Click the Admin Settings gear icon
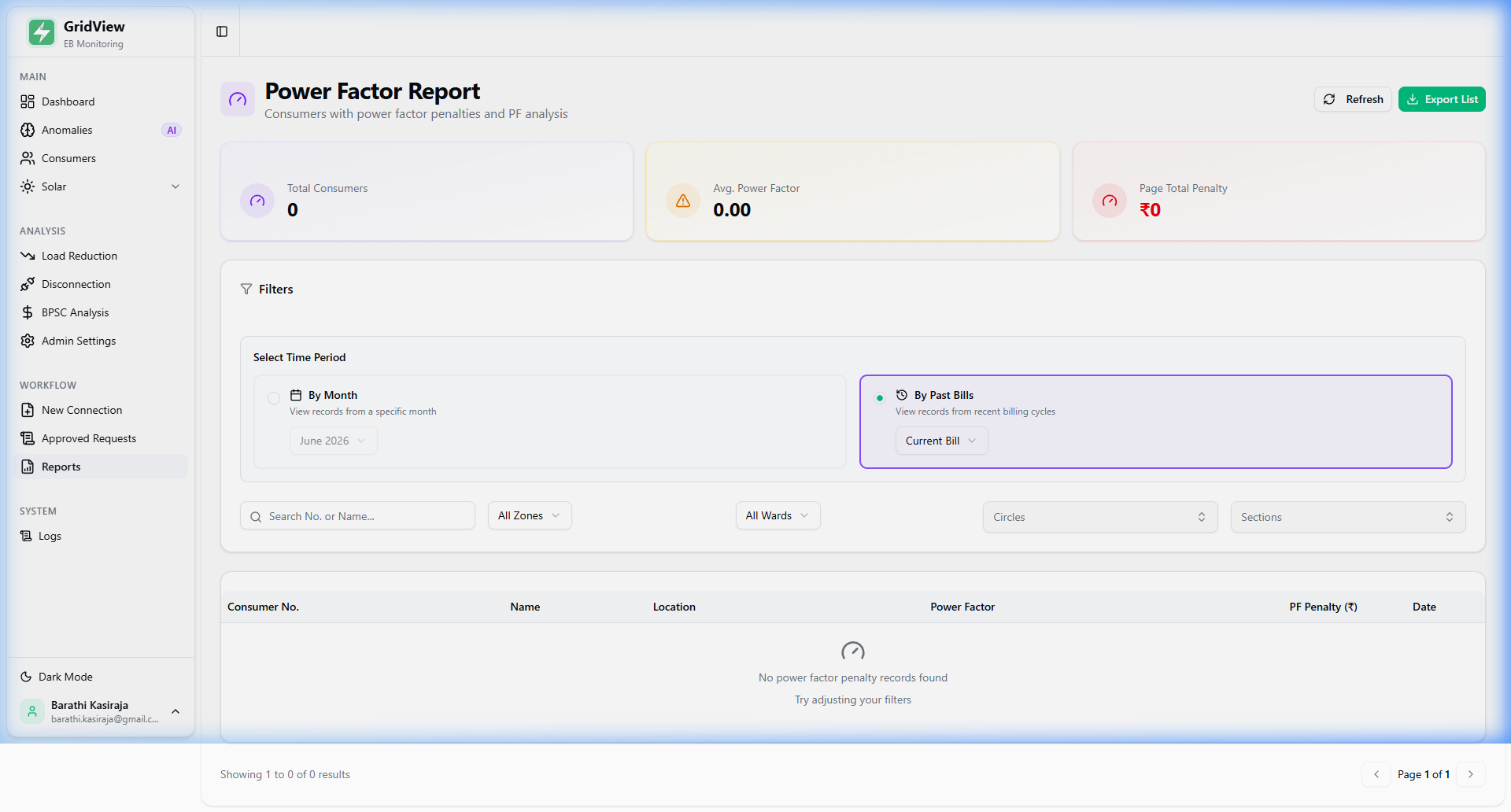The image size is (1511, 812). pos(28,341)
